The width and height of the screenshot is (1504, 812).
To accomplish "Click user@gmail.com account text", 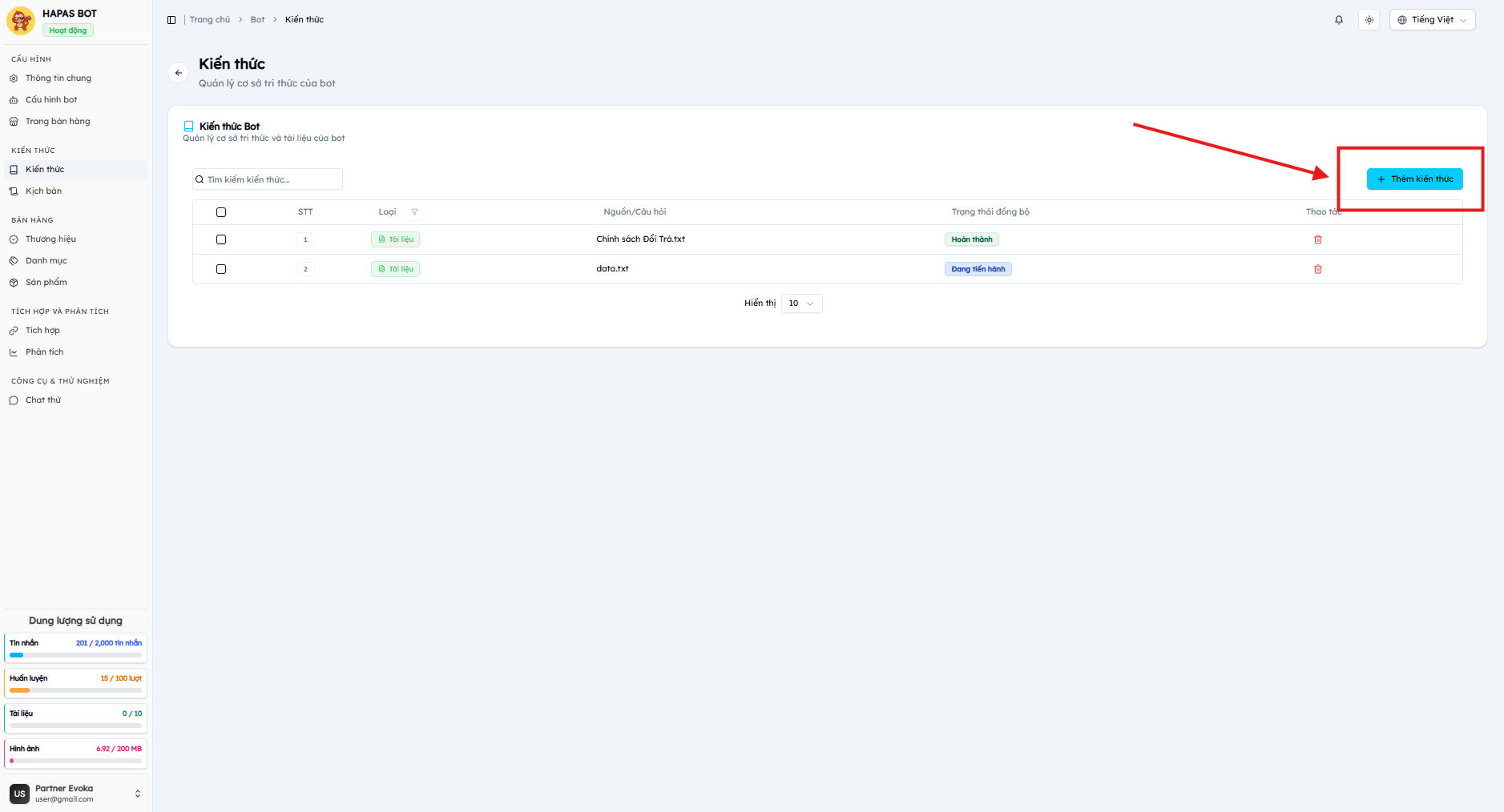I will point(64,799).
